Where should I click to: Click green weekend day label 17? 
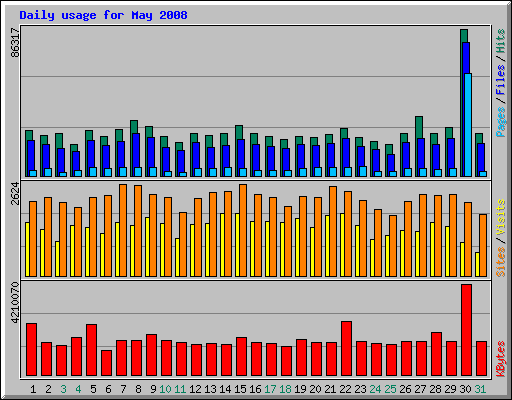click(x=270, y=389)
